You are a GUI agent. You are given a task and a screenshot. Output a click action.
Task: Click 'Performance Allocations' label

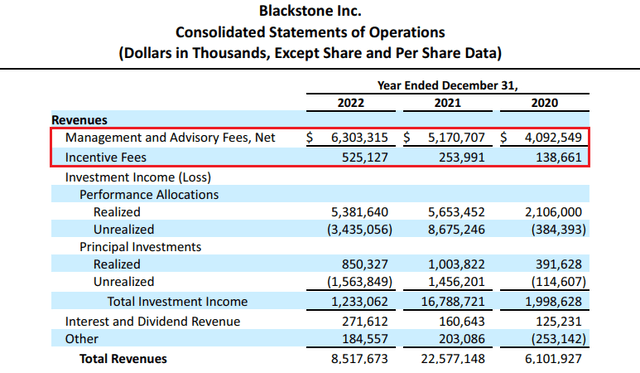(149, 195)
